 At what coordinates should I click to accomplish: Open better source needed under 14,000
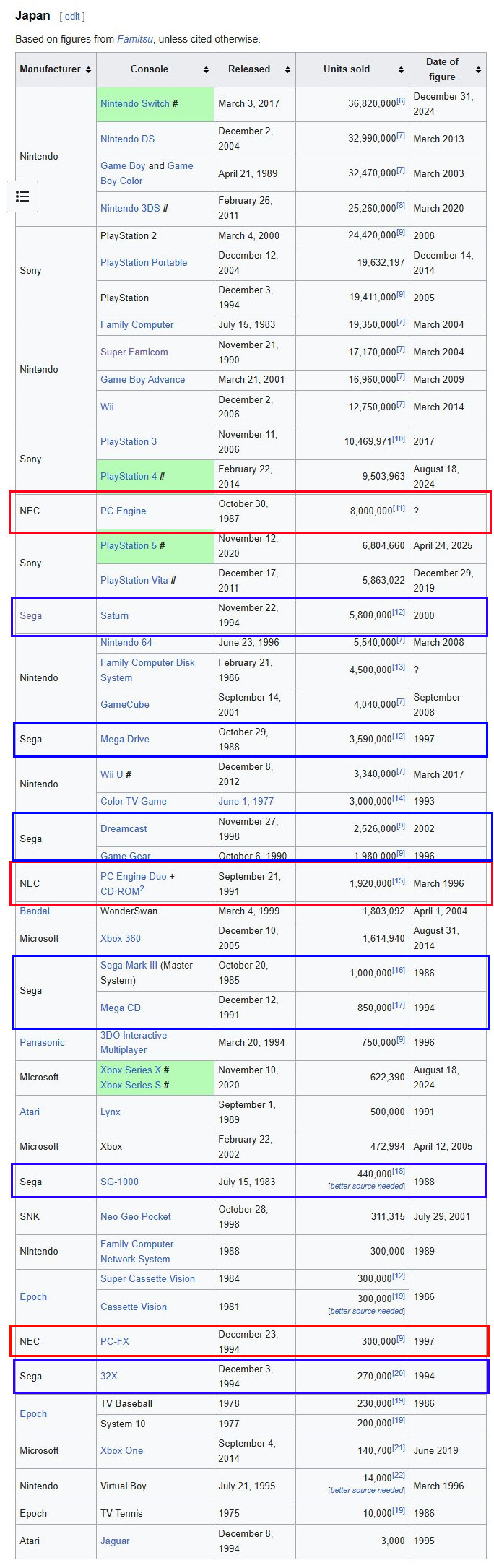367,1490
